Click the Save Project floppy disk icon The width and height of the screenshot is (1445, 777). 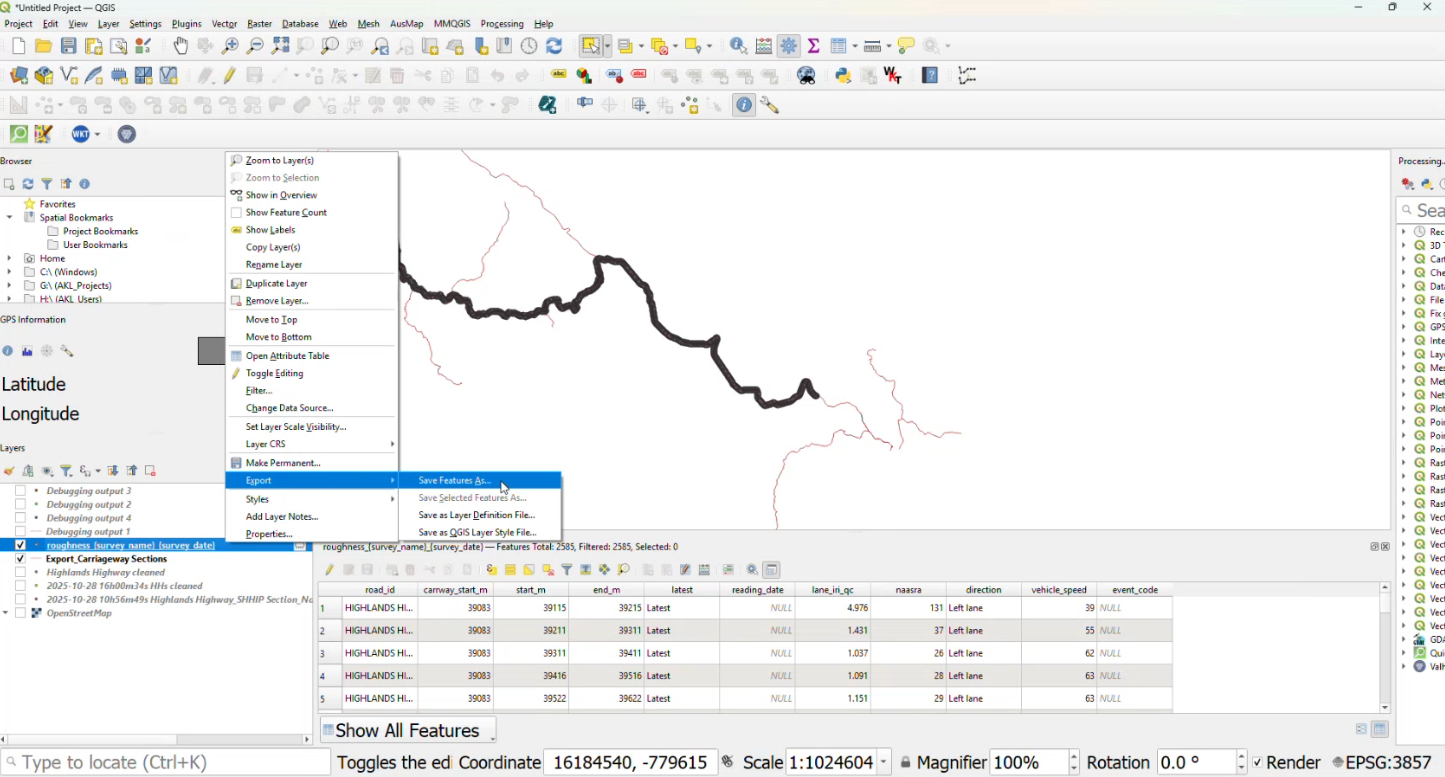click(68, 46)
